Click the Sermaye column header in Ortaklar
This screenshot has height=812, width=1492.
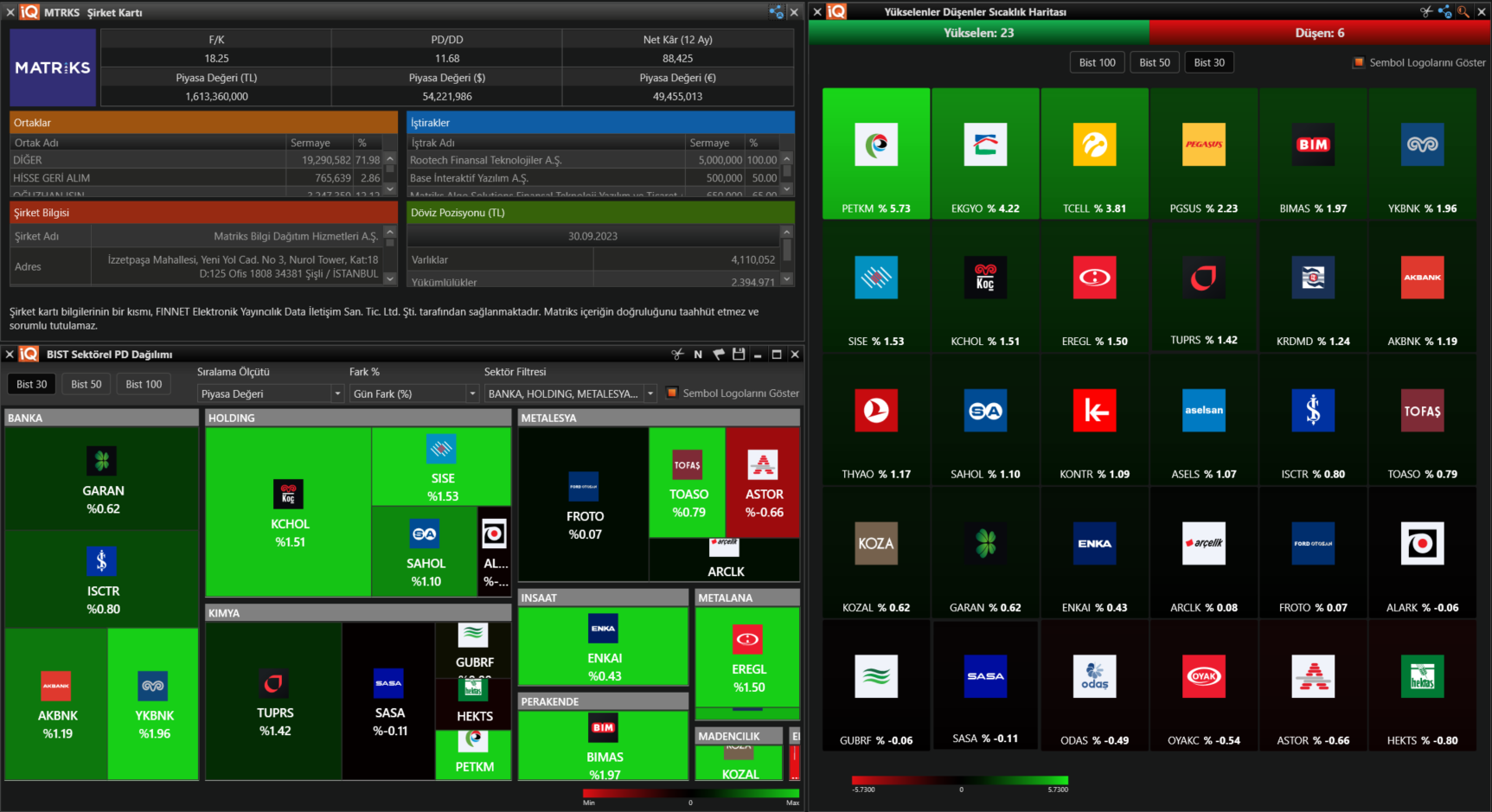click(x=321, y=143)
